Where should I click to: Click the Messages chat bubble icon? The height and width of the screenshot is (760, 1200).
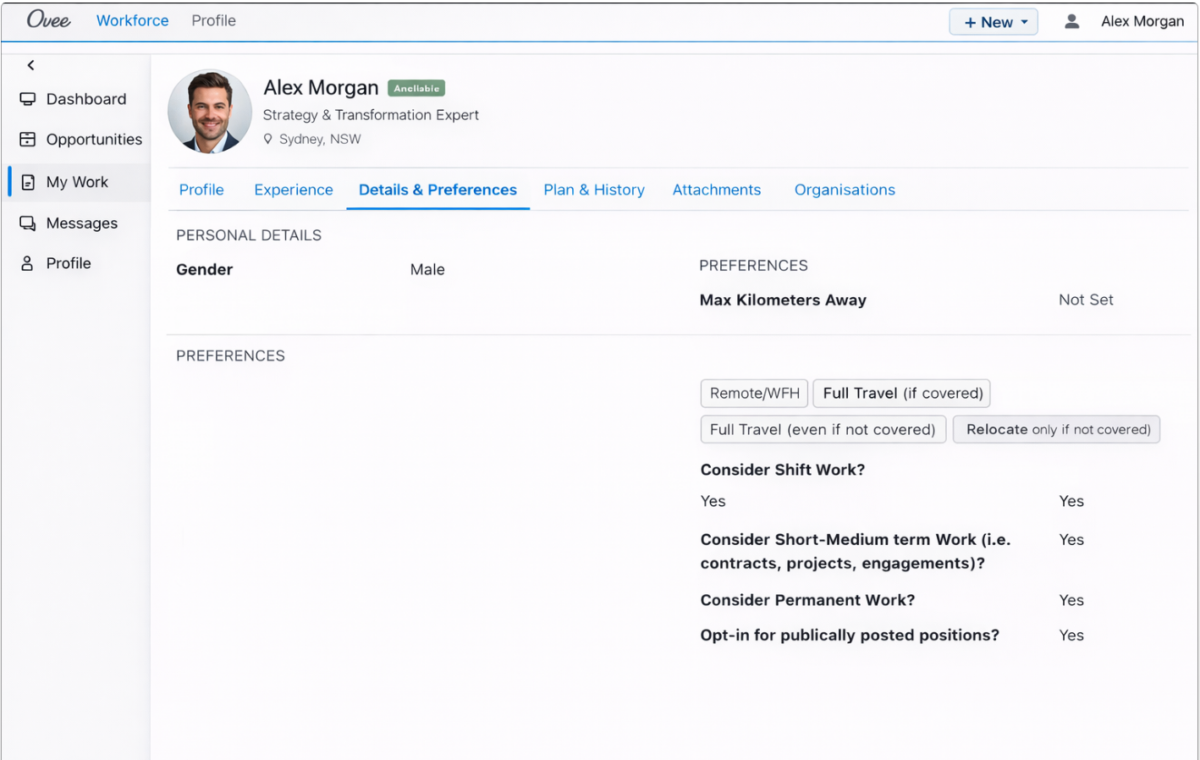[x=28, y=224]
